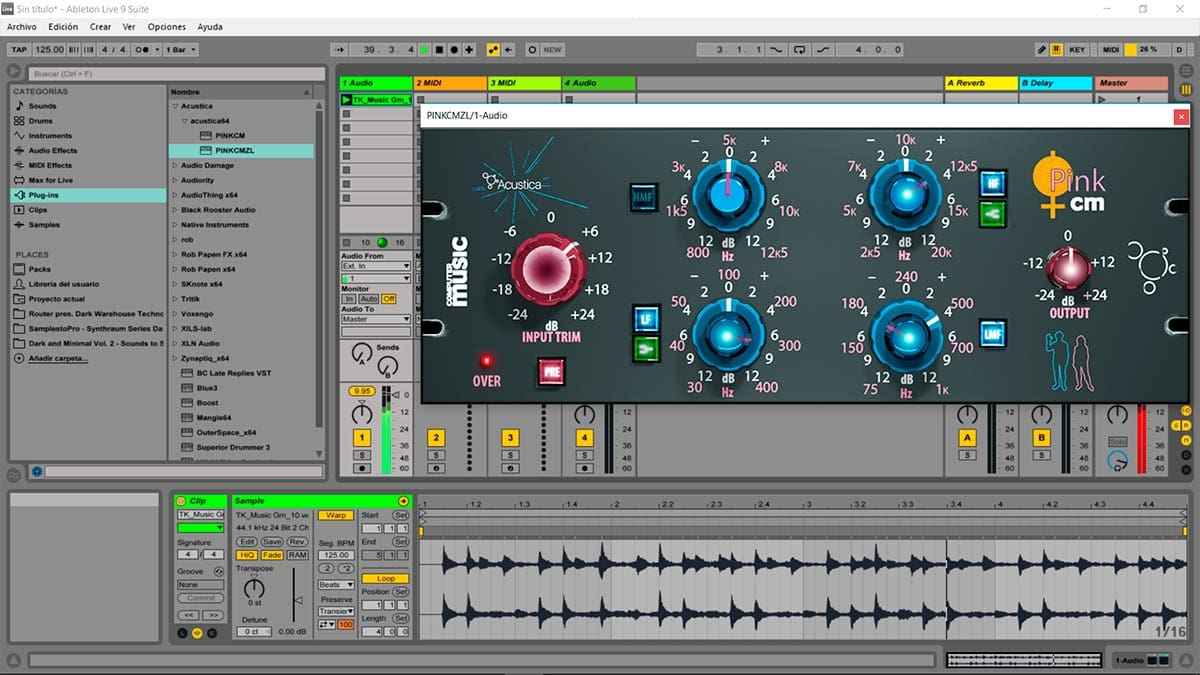Toggle the HMF band button
The height and width of the screenshot is (675, 1200).
click(644, 199)
